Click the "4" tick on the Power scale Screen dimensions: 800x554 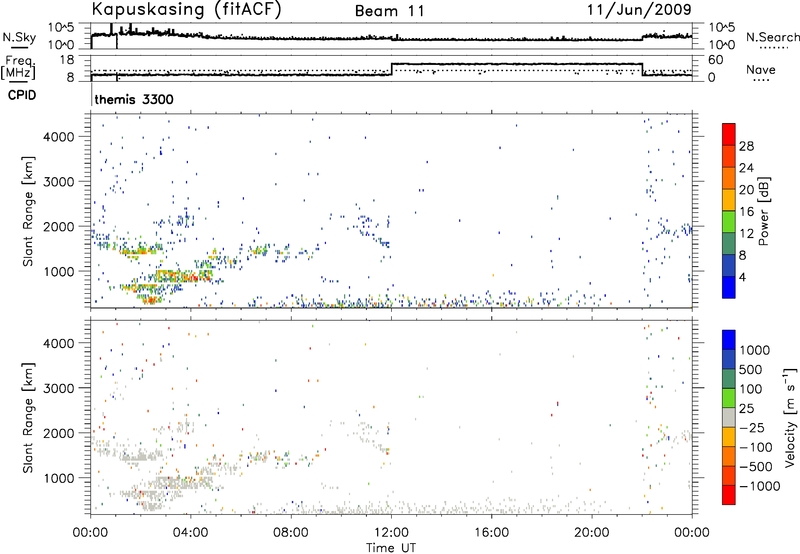point(743,277)
